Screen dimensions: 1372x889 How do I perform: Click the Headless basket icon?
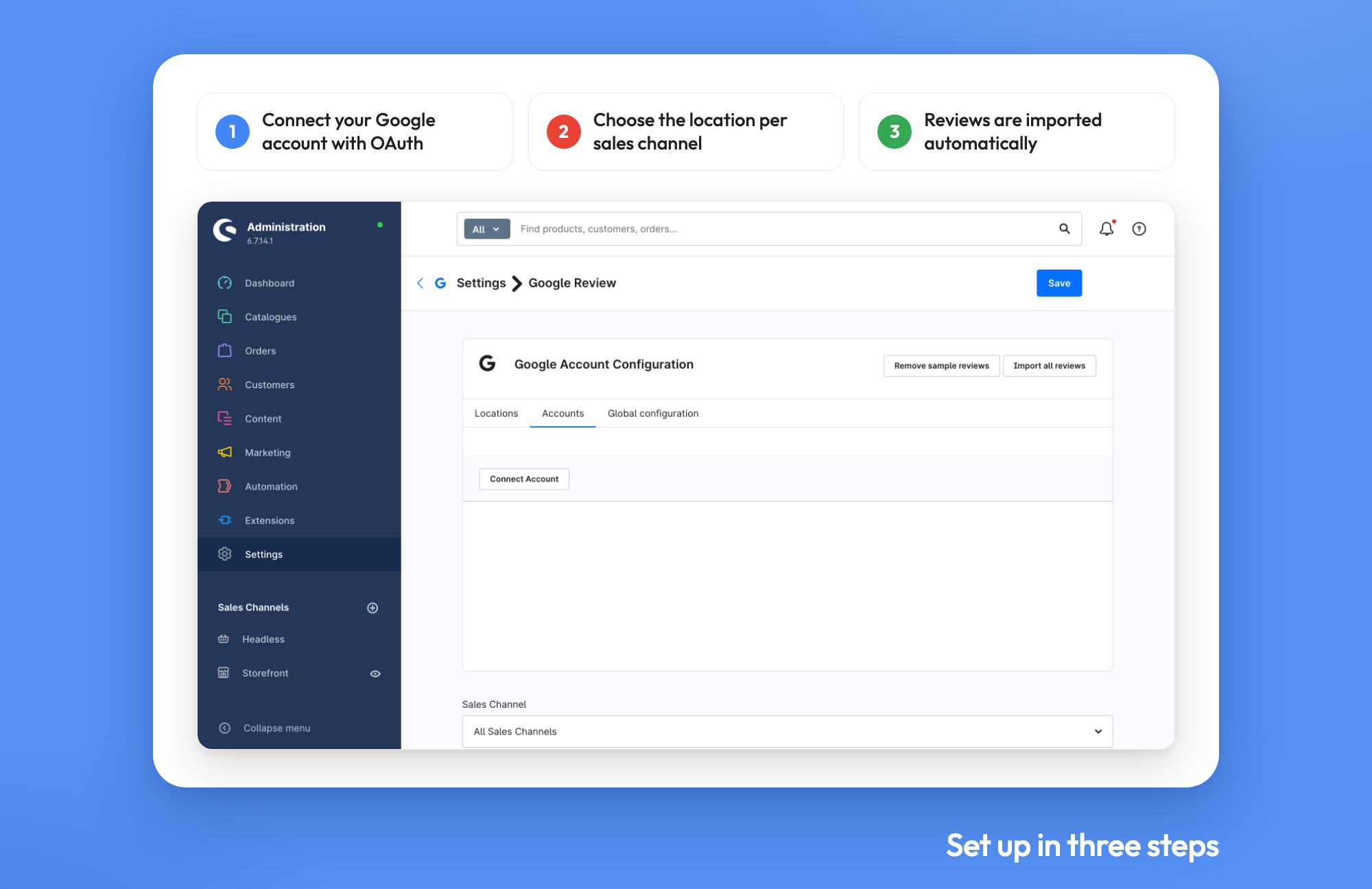pyautogui.click(x=224, y=639)
